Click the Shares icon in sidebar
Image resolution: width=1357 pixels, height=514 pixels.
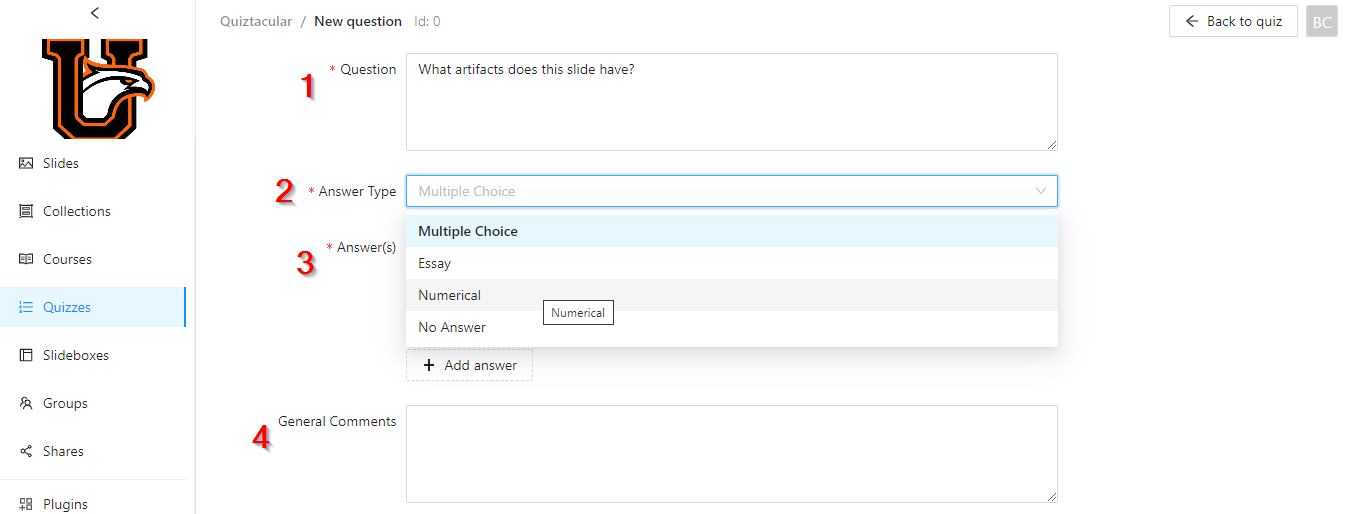tap(27, 451)
